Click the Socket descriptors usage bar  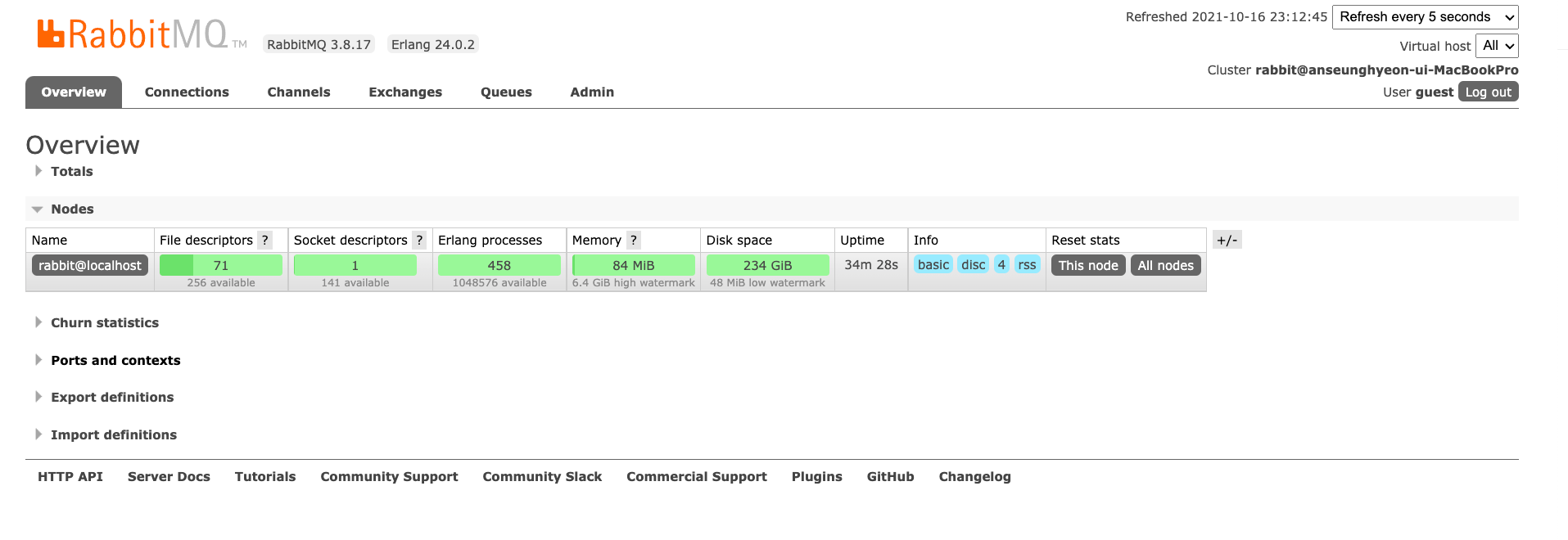point(355,265)
